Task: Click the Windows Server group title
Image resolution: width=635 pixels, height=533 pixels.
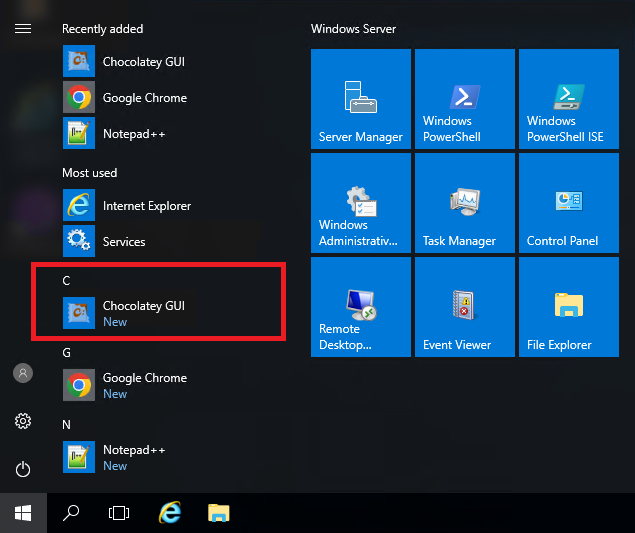Action: point(354,29)
